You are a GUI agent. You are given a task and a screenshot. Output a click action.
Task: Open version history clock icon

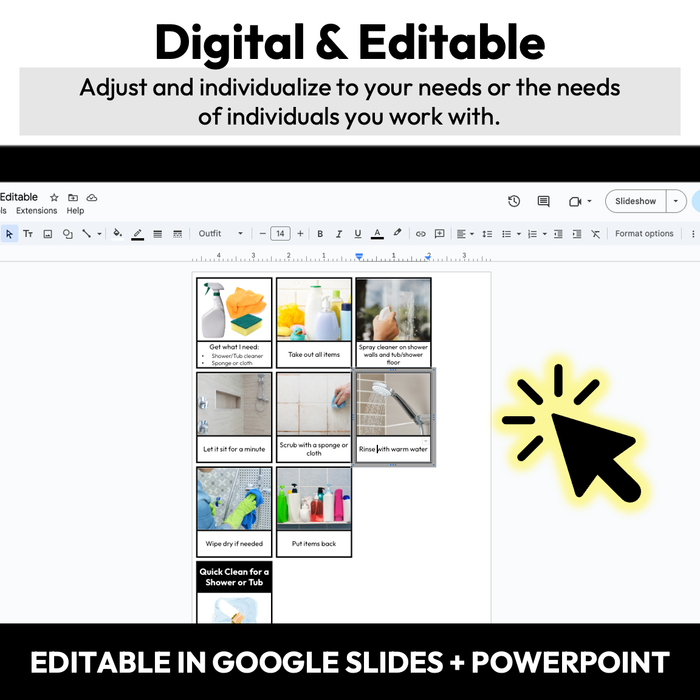pyautogui.click(x=514, y=201)
